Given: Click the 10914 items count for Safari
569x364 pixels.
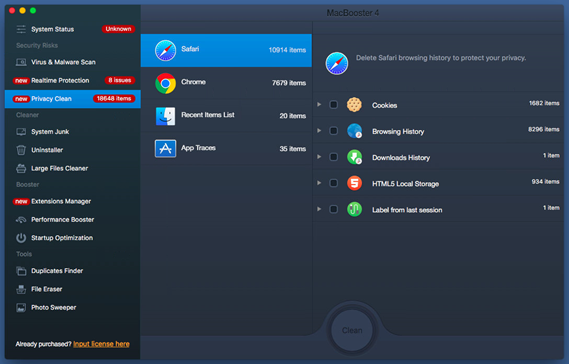Looking at the screenshot, I should pos(287,50).
